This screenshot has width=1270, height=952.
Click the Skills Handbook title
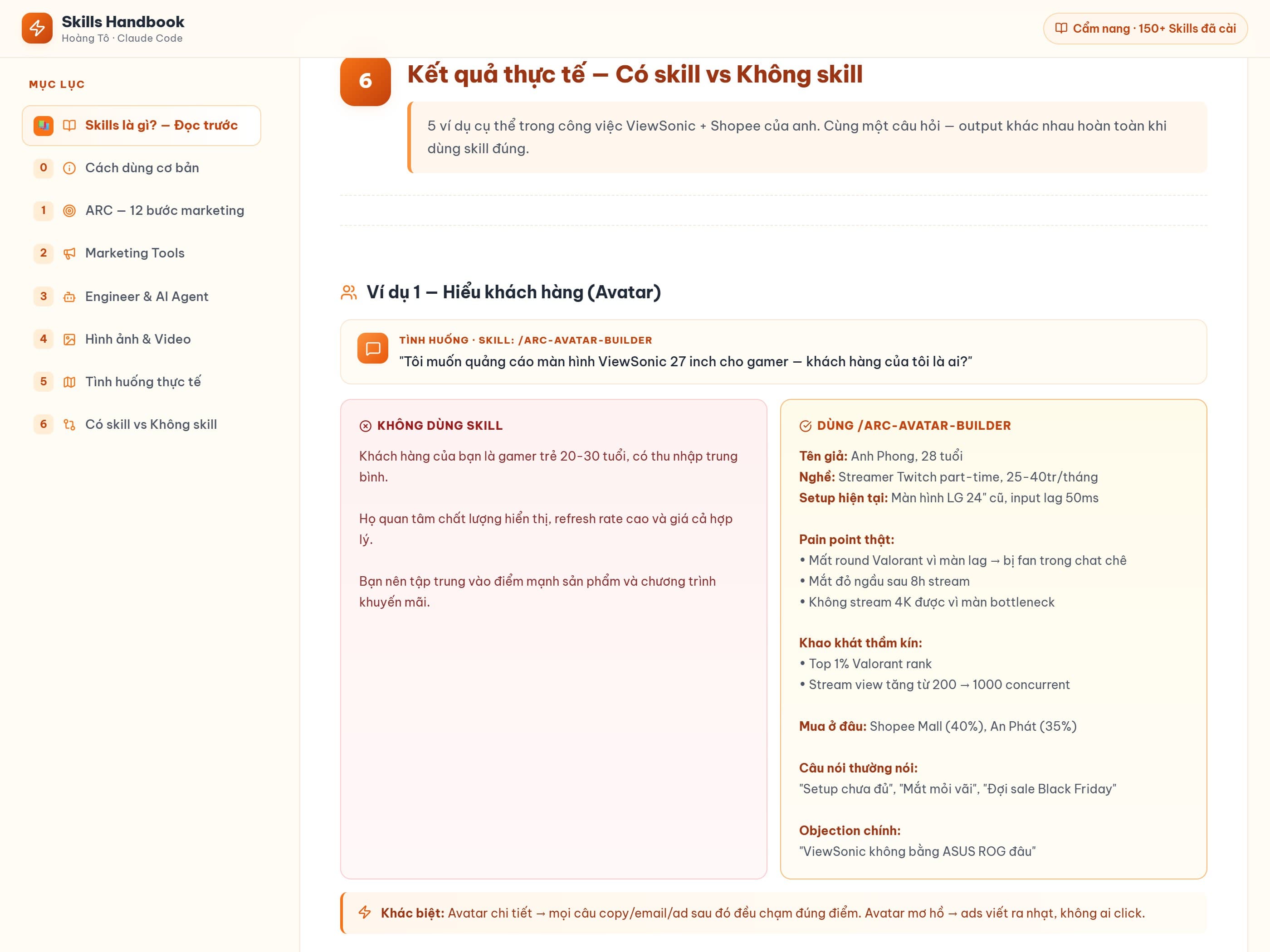(x=123, y=22)
